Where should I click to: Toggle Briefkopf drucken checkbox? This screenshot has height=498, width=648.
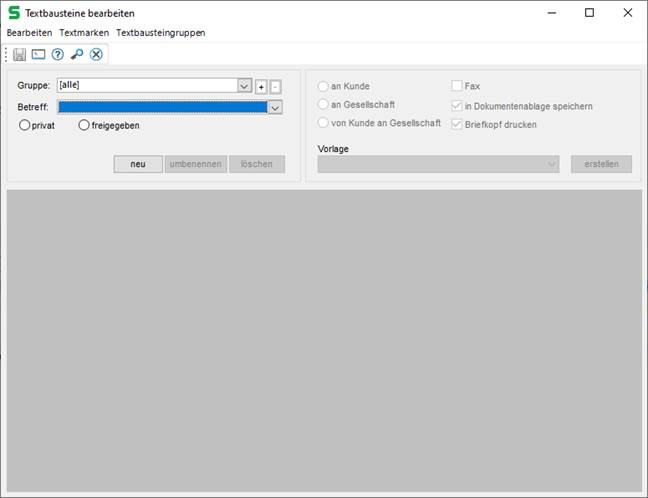(457, 125)
